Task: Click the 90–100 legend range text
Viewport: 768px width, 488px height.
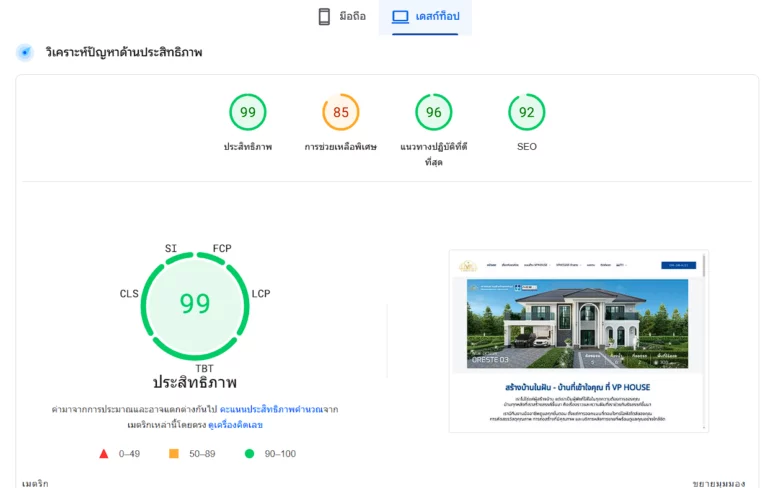Action: [280, 454]
